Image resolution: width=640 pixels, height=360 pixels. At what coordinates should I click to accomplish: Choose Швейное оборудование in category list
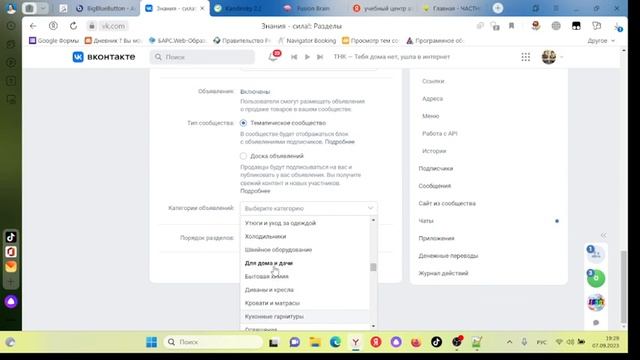305,249
